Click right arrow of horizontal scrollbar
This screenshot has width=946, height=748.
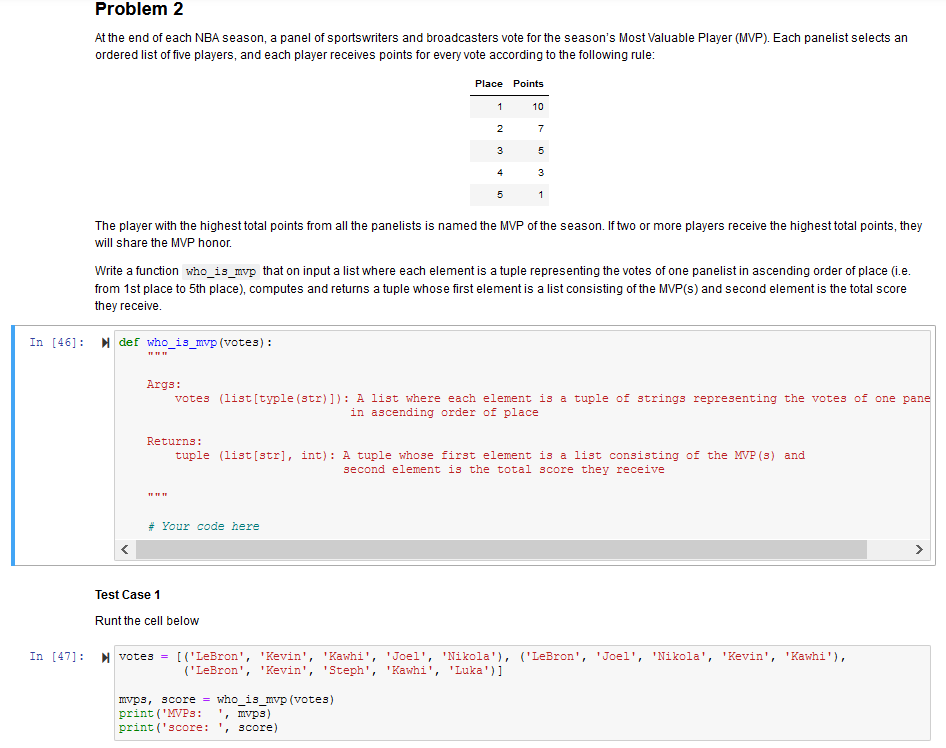pos(919,550)
